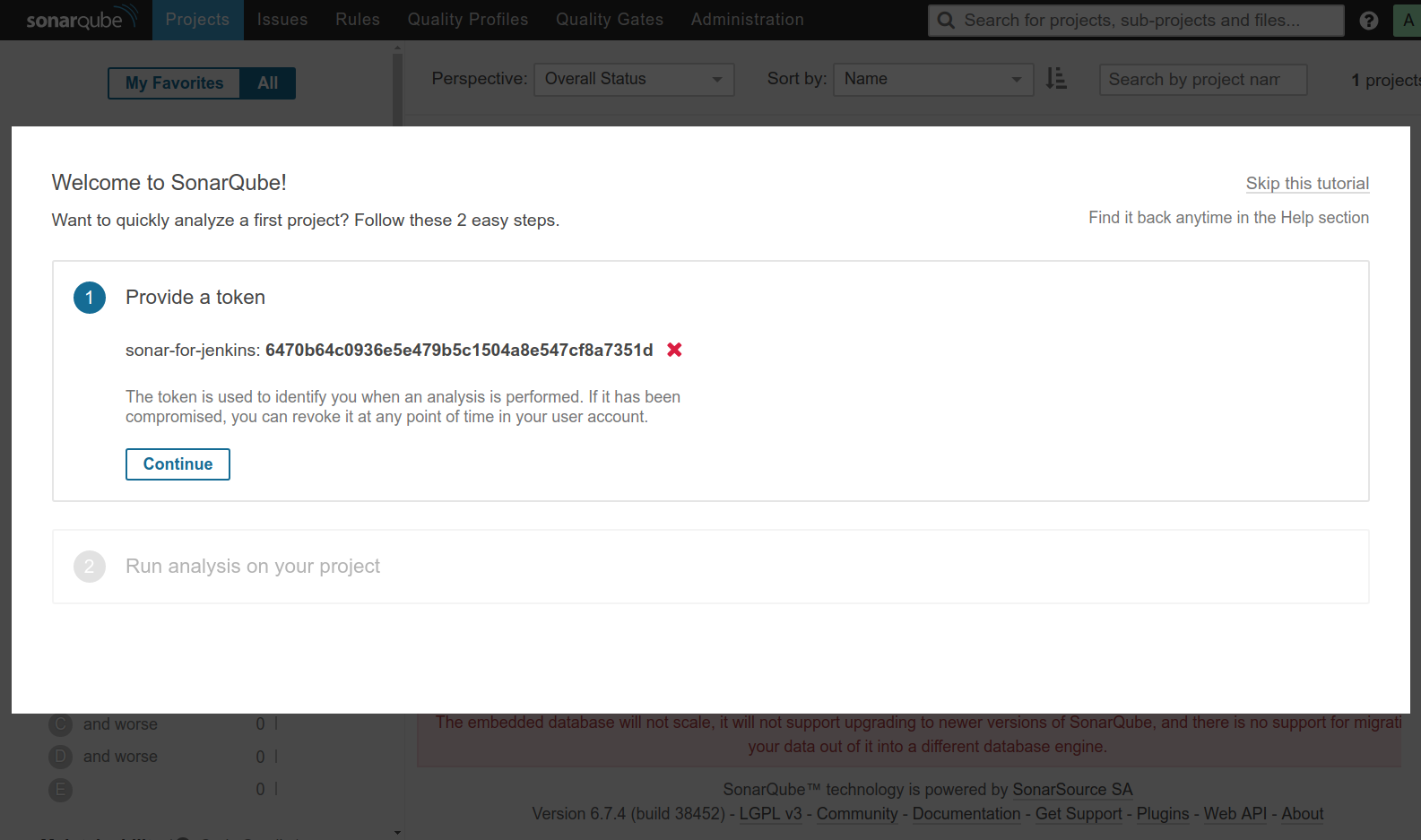This screenshot has width=1421, height=840.
Task: Open the Plugins link
Action: 1163,814
